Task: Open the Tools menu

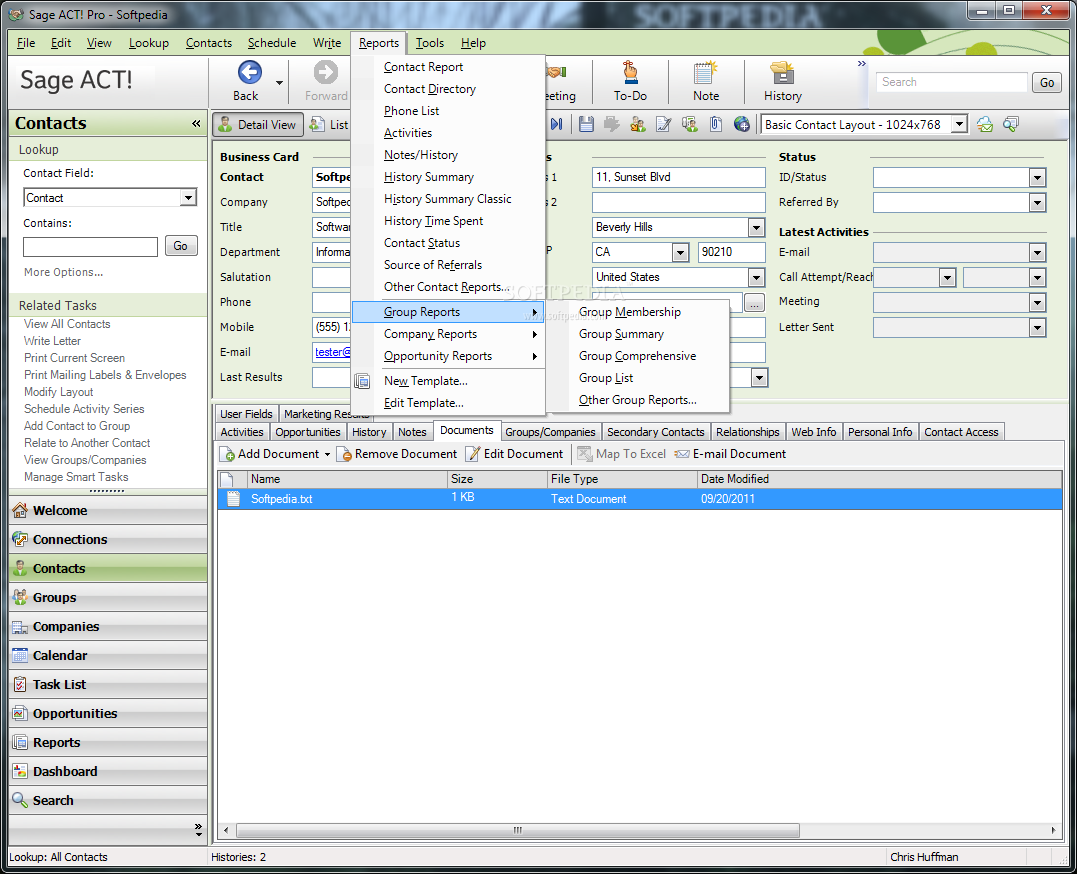Action: click(429, 43)
